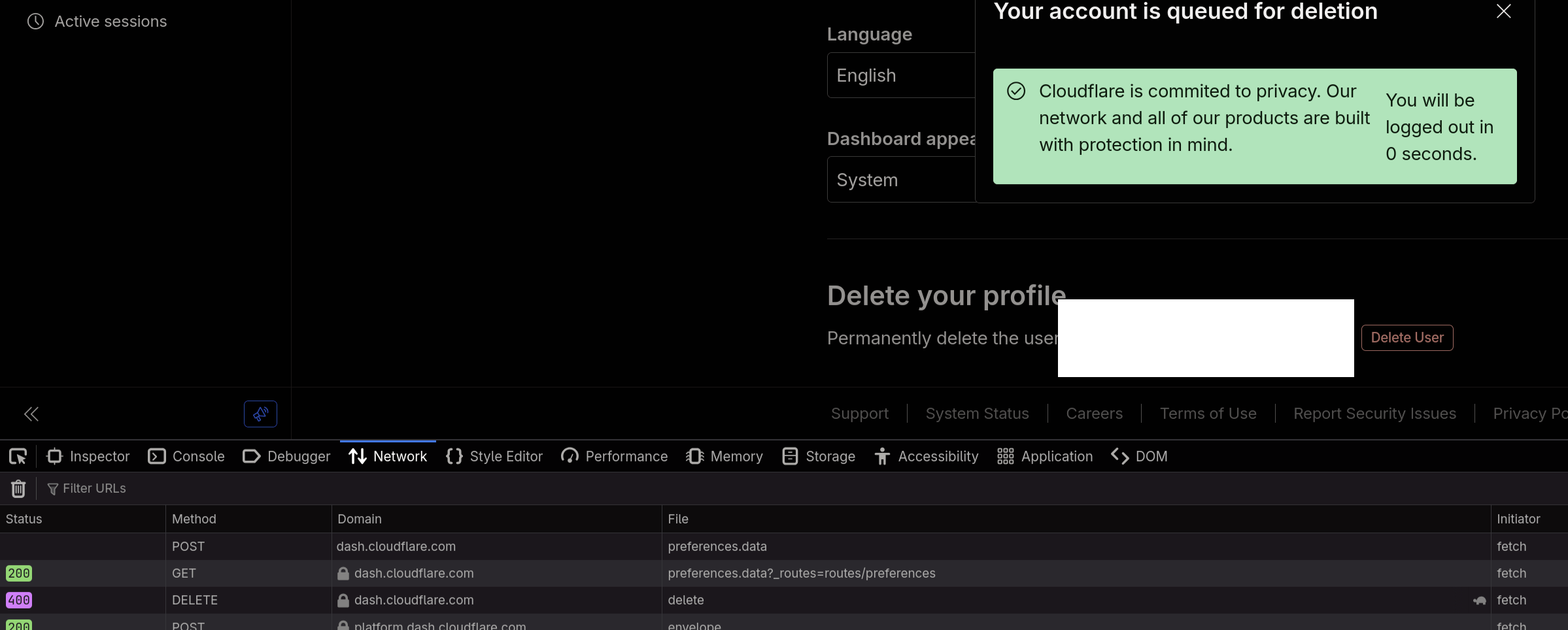Click the blue announcement megaphone icon
Image resolution: width=1568 pixels, height=630 pixels.
click(260, 414)
